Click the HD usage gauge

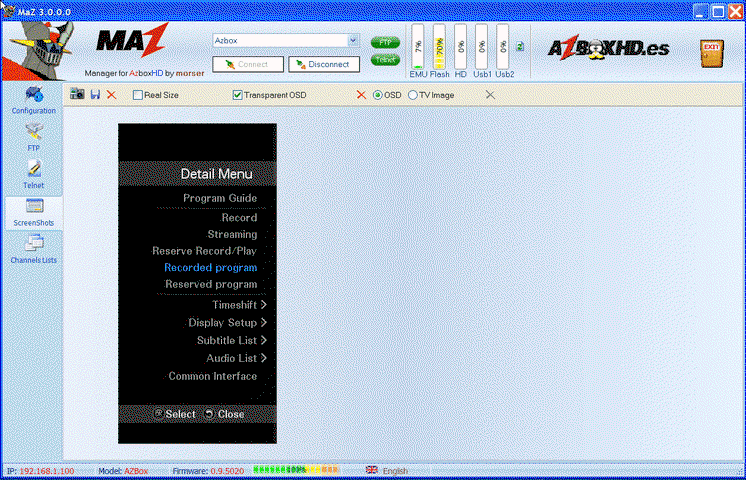[460, 47]
